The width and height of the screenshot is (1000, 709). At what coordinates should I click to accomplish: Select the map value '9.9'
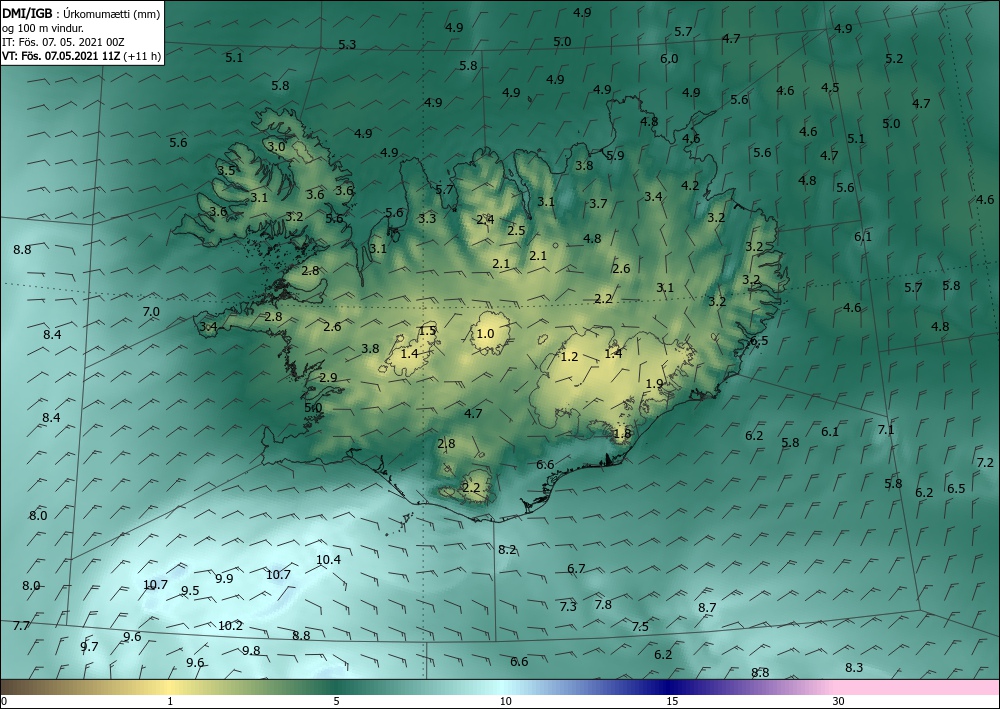[224, 578]
